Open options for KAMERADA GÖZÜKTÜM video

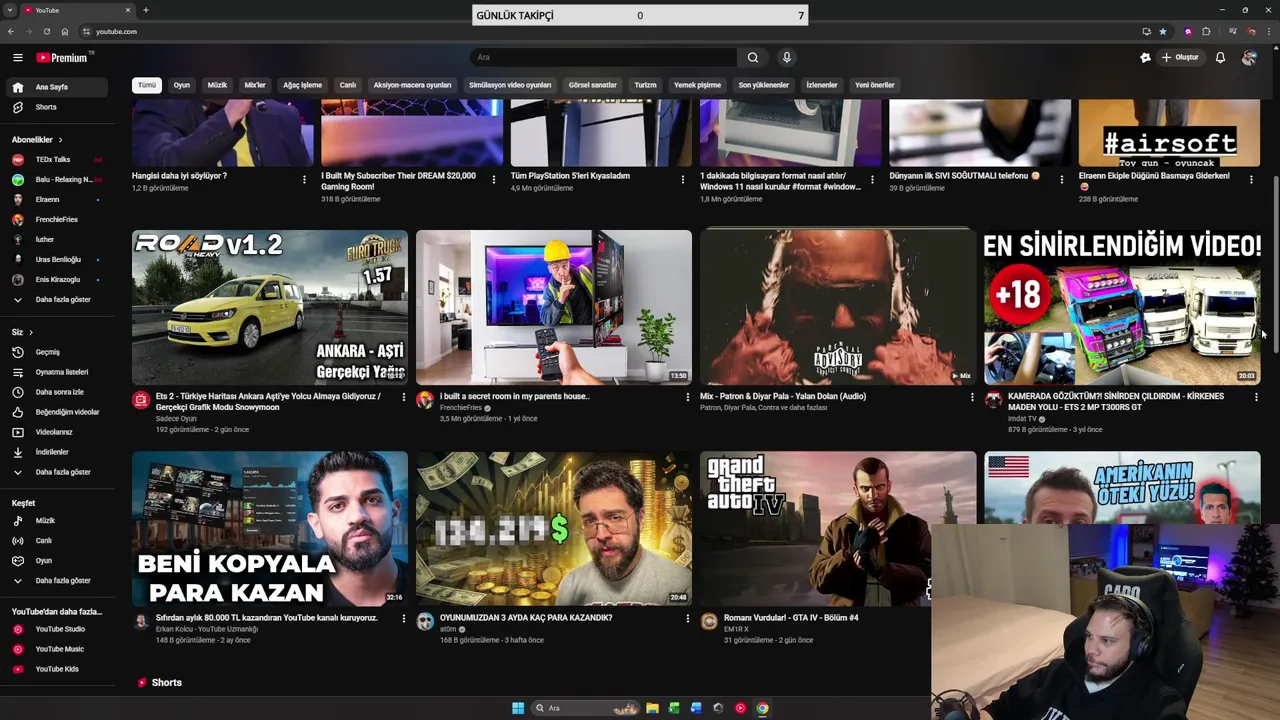coord(1256,397)
